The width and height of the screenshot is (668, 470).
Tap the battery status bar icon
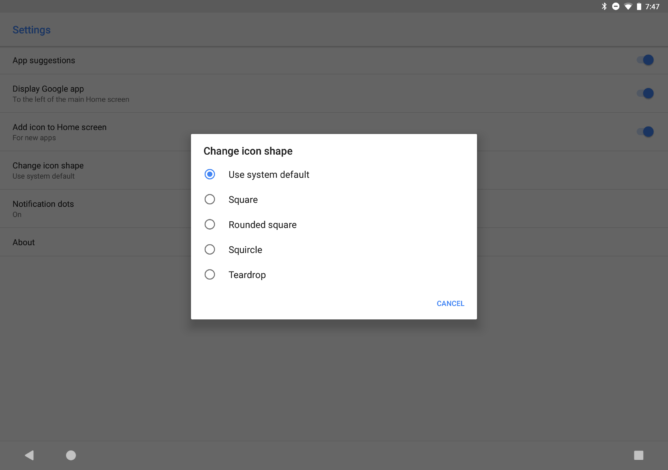click(639, 6)
